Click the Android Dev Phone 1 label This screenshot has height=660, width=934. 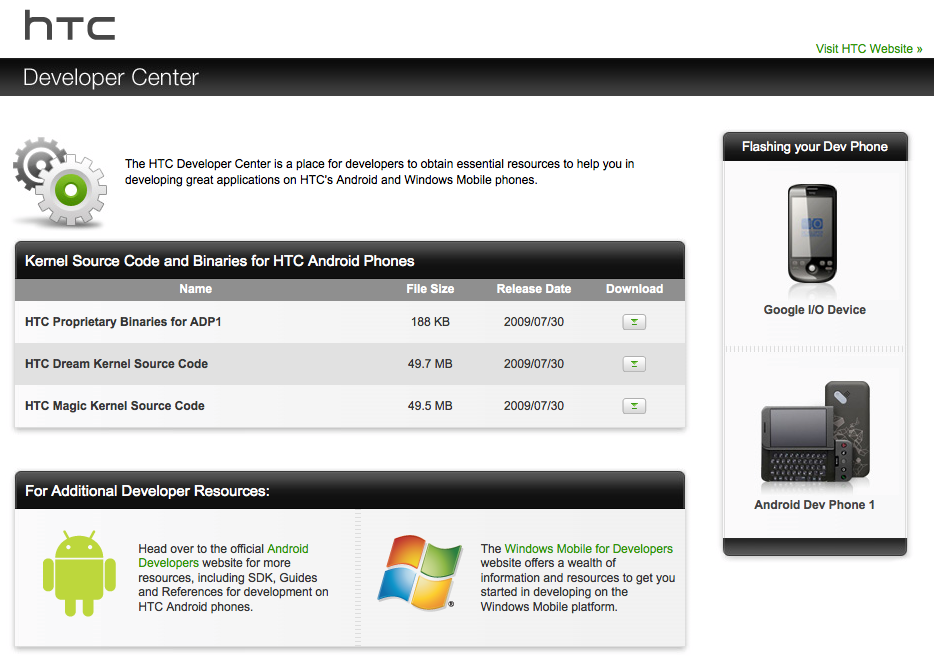click(x=814, y=505)
